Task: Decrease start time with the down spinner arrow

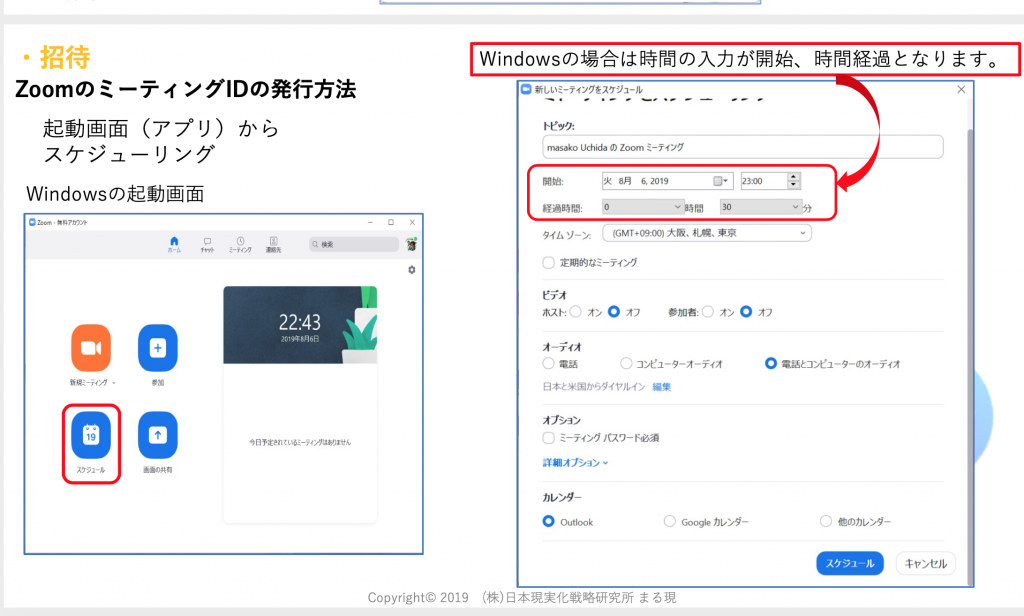Action: click(793, 186)
